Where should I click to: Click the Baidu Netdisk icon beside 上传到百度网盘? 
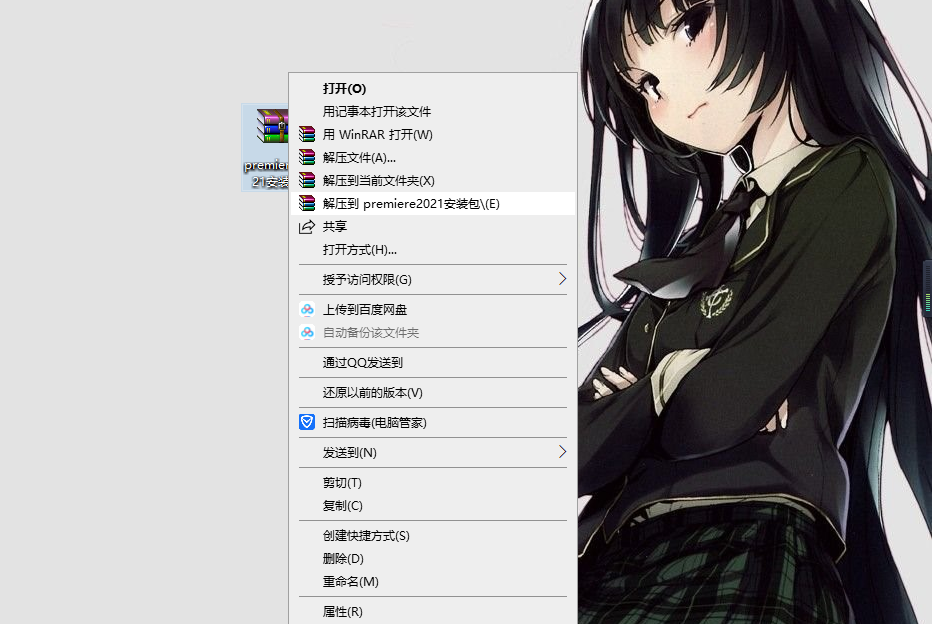pyautogui.click(x=307, y=310)
